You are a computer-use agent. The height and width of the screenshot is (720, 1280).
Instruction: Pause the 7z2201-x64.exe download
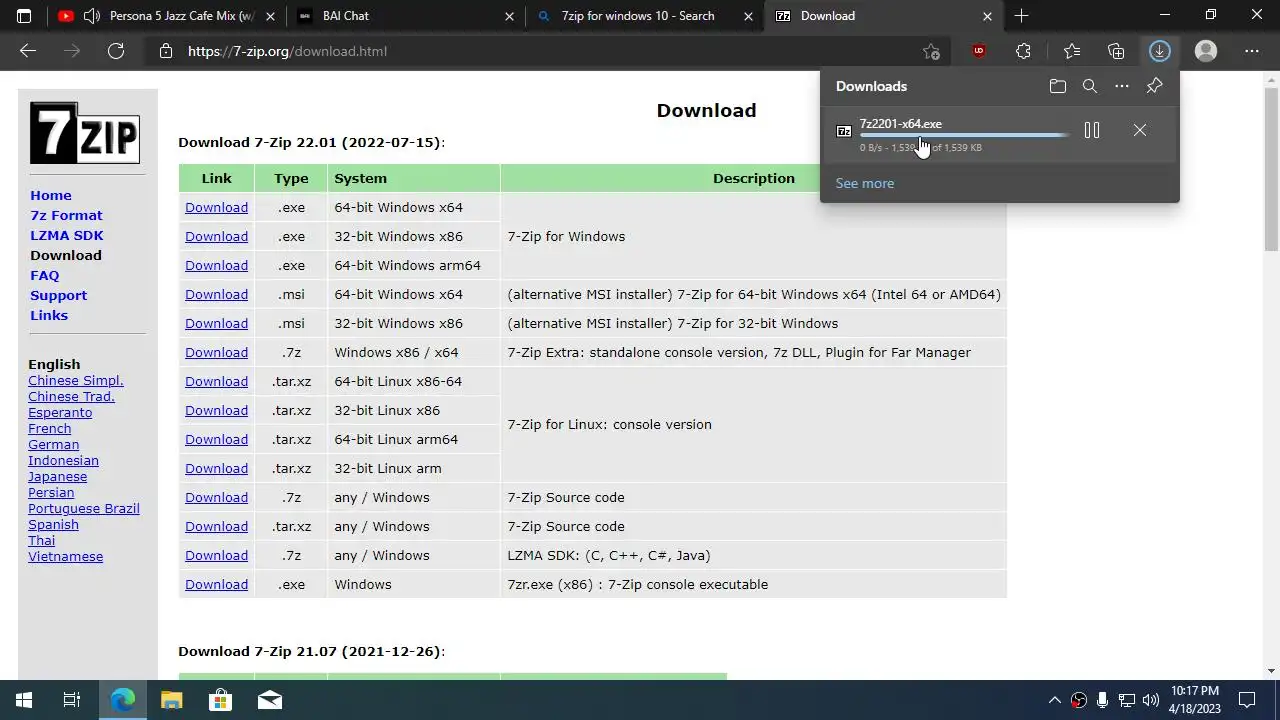[x=1092, y=130]
